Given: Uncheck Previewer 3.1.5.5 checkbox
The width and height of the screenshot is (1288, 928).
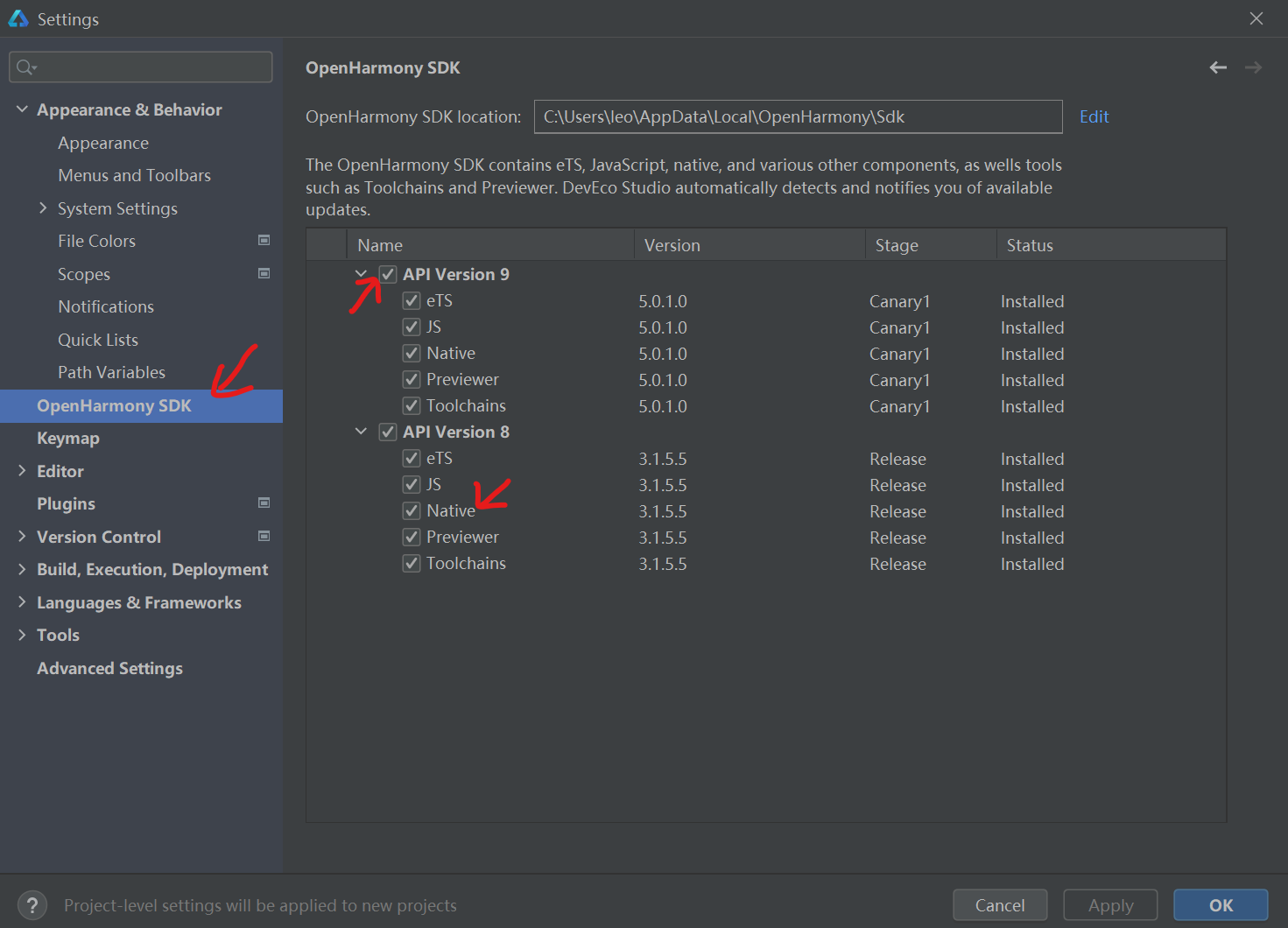Looking at the screenshot, I should tap(412, 537).
